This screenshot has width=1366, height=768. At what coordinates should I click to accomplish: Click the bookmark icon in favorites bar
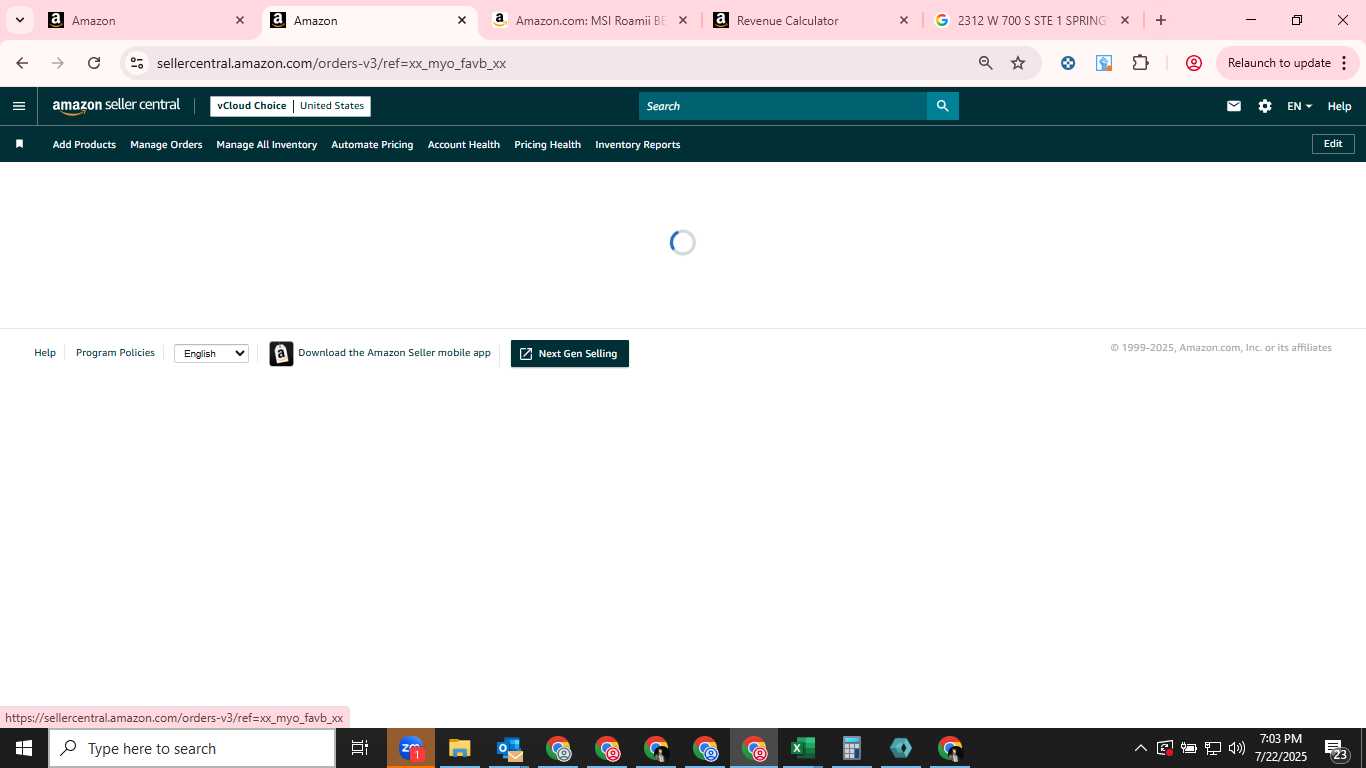(19, 144)
